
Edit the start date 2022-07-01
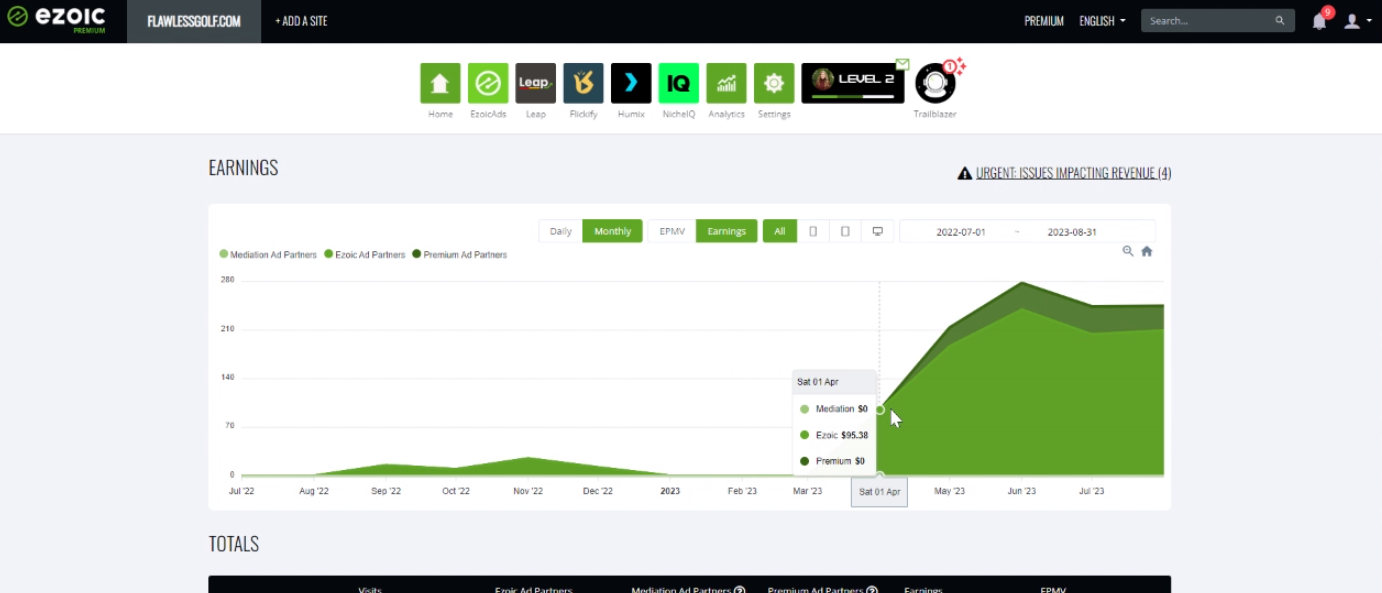(x=961, y=232)
